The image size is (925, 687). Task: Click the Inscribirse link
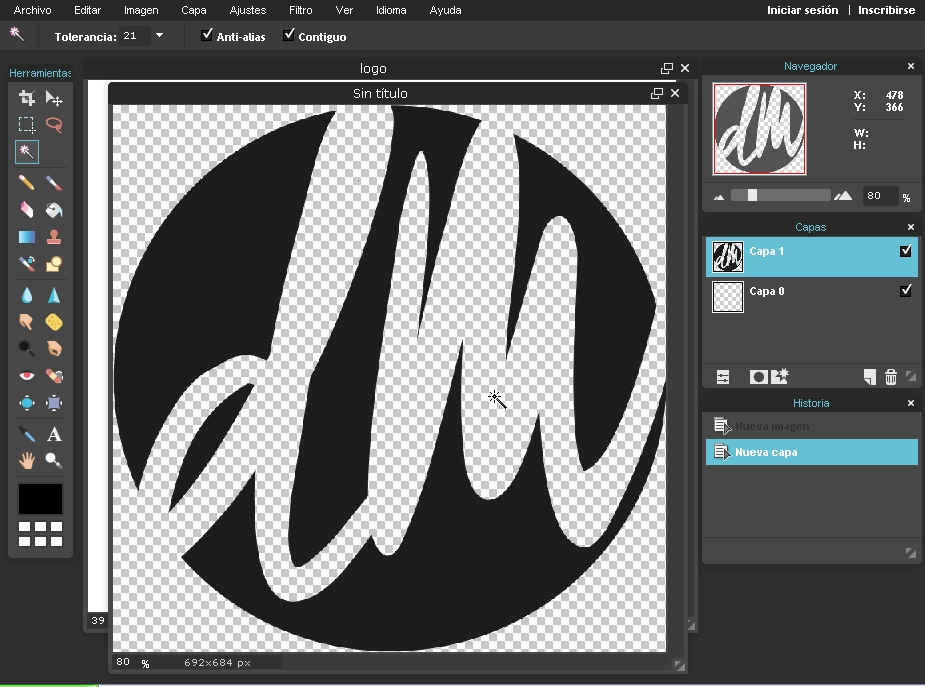click(886, 10)
